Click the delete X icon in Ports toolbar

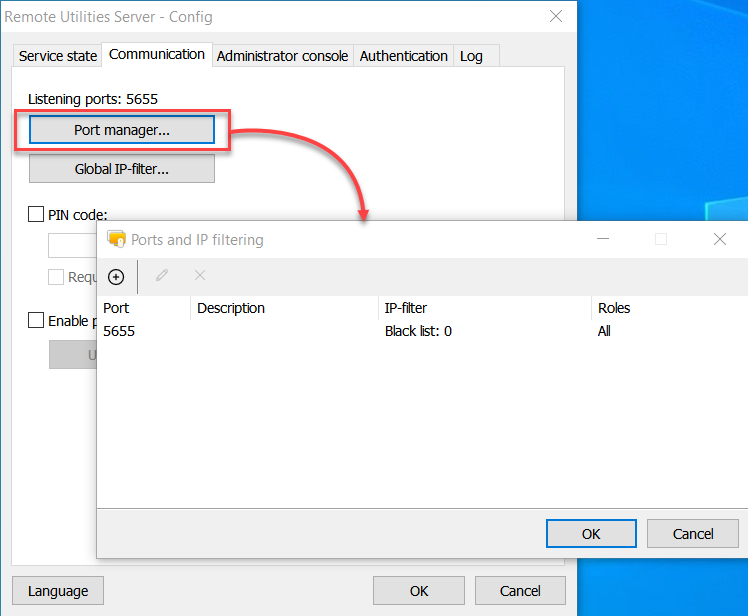pos(200,275)
